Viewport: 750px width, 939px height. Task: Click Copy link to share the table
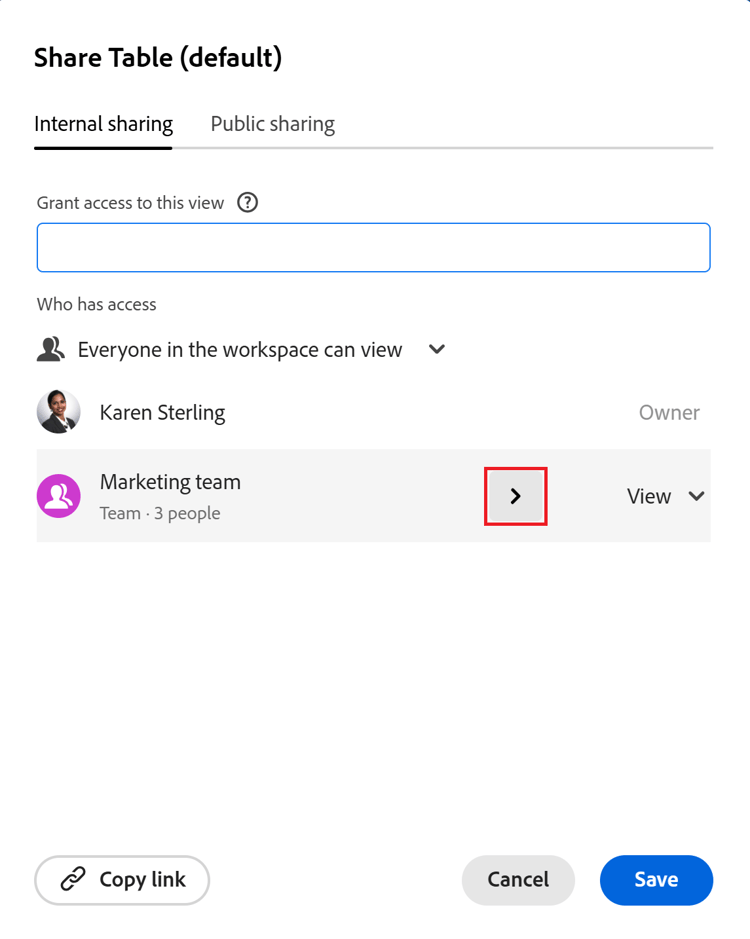(122, 880)
